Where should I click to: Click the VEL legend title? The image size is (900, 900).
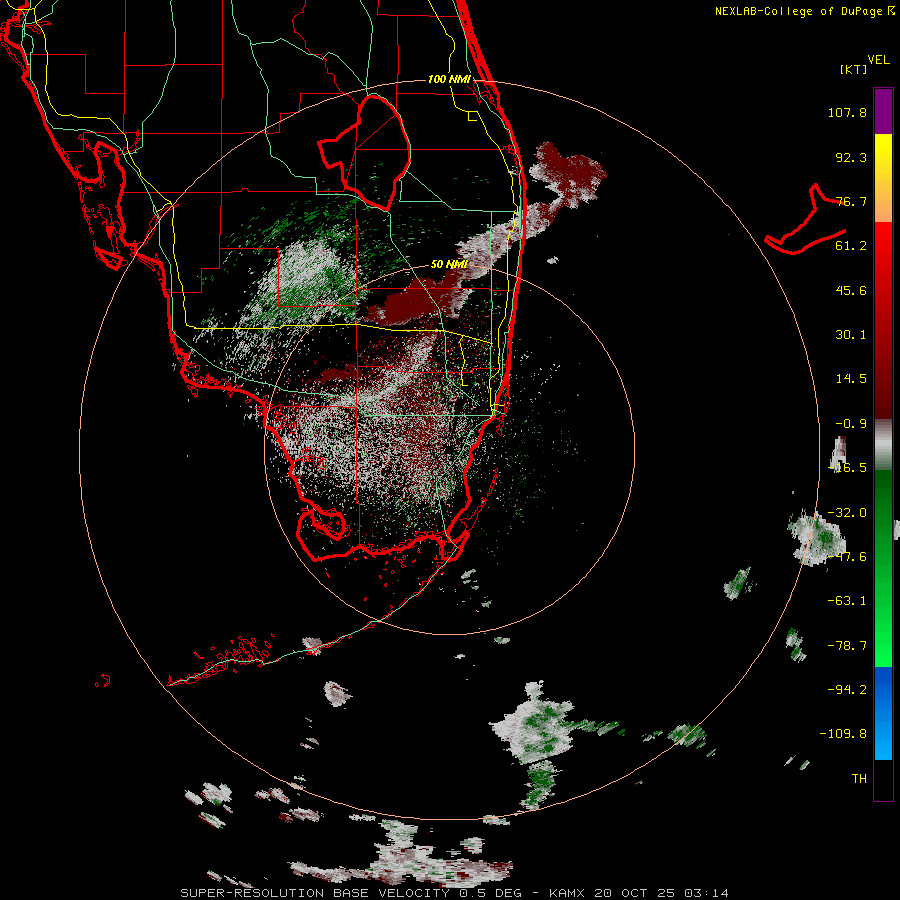coord(878,59)
